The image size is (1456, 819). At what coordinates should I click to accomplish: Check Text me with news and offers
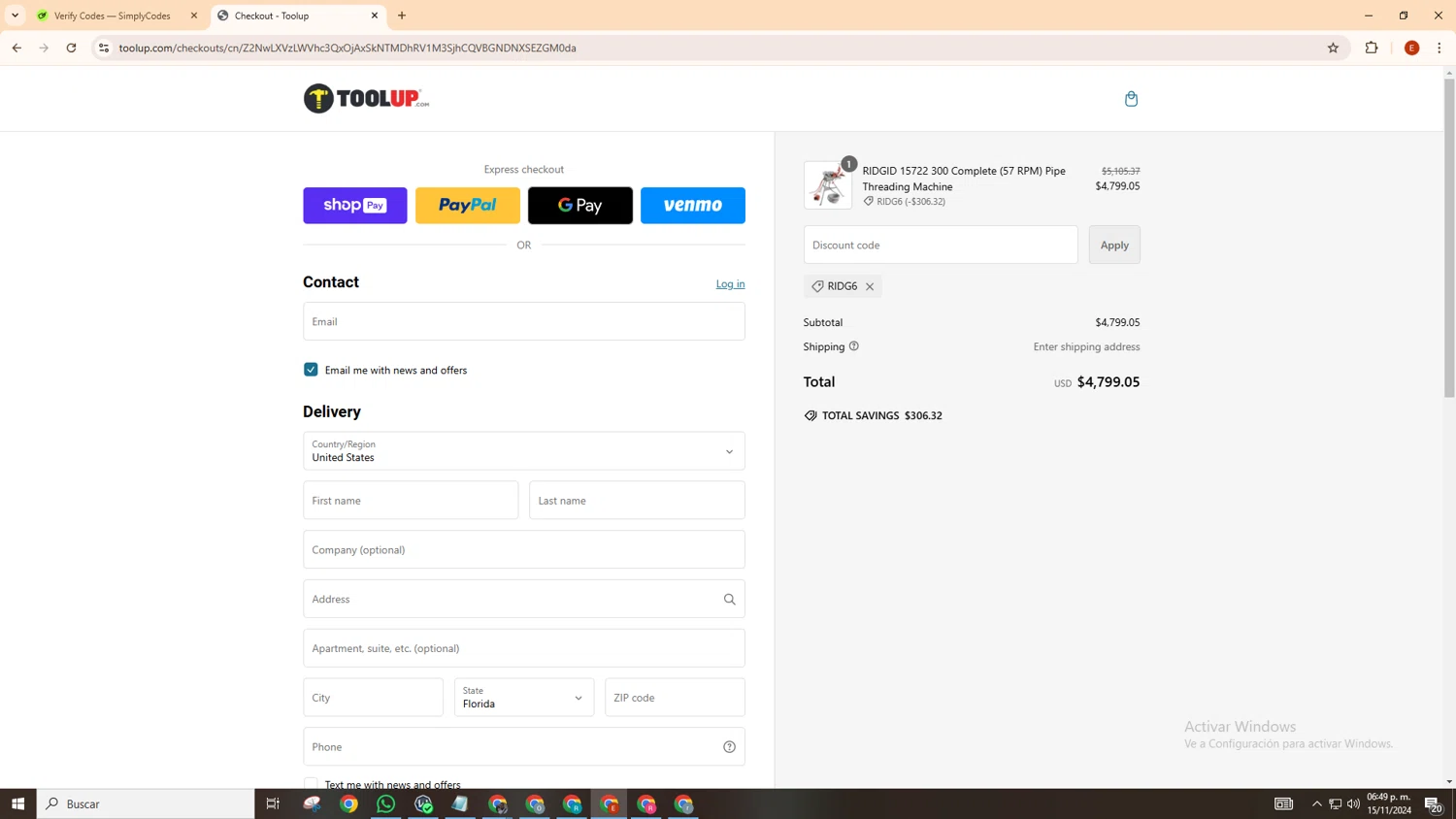pos(311,784)
